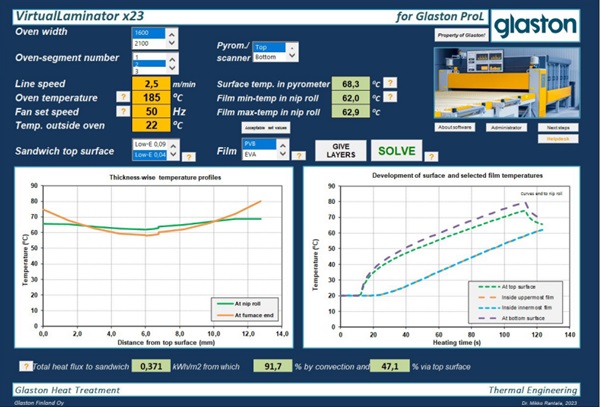600x407 pixels.
Task: Click the Temp. outside oven input field
Action: [x=152, y=125]
